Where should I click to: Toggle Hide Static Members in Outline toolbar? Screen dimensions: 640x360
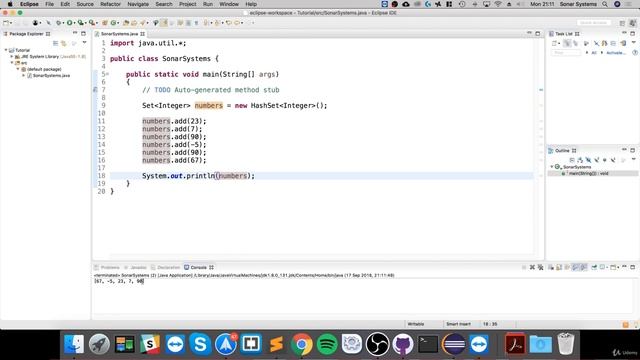click(597, 160)
